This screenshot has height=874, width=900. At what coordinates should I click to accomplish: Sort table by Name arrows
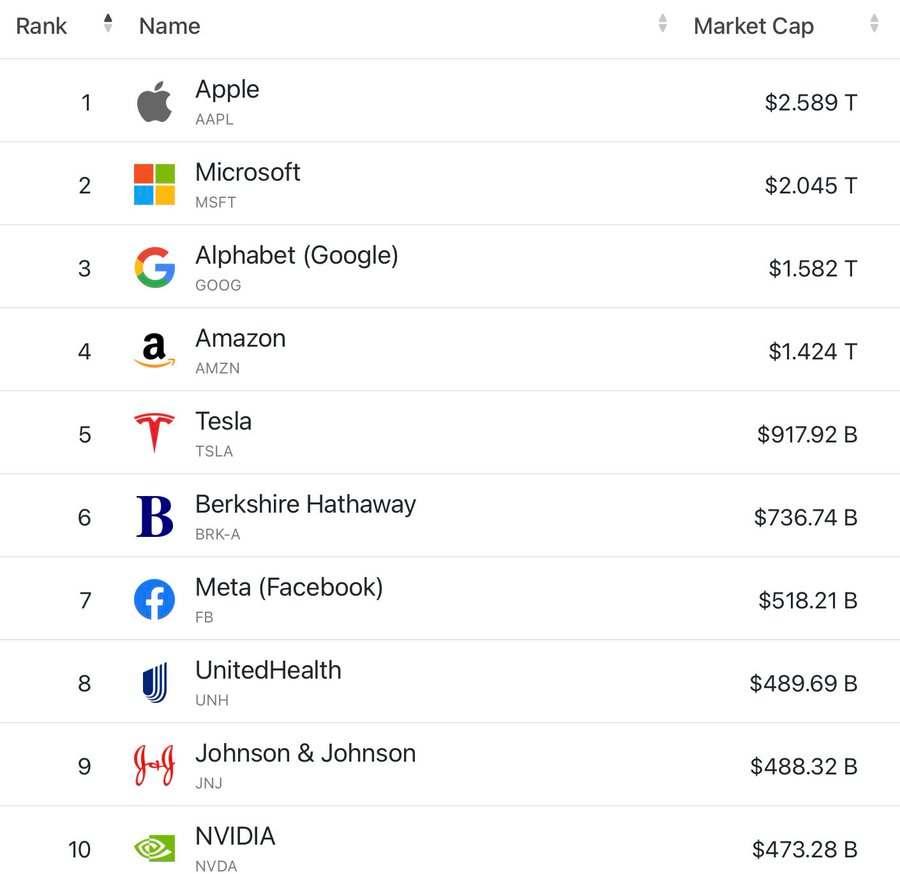coord(662,23)
